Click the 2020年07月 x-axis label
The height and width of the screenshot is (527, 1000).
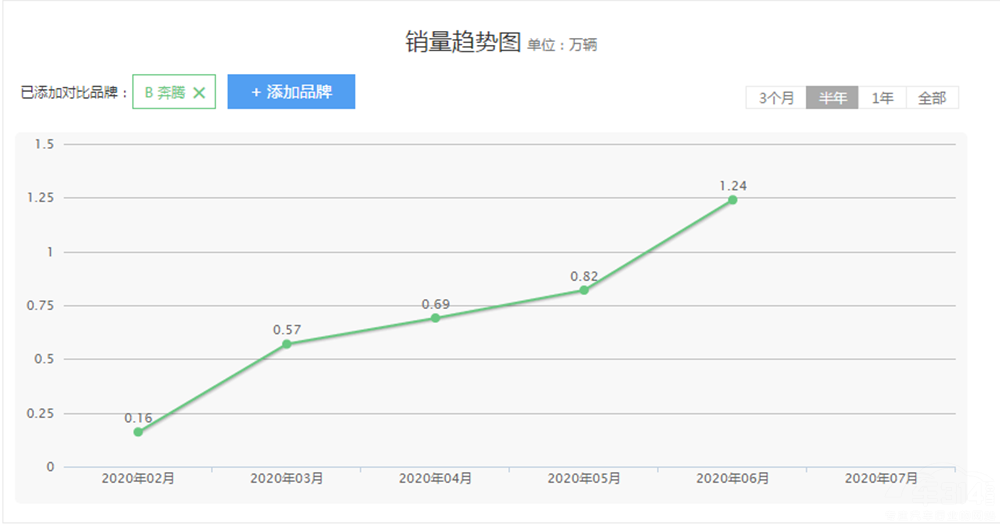coord(881,479)
